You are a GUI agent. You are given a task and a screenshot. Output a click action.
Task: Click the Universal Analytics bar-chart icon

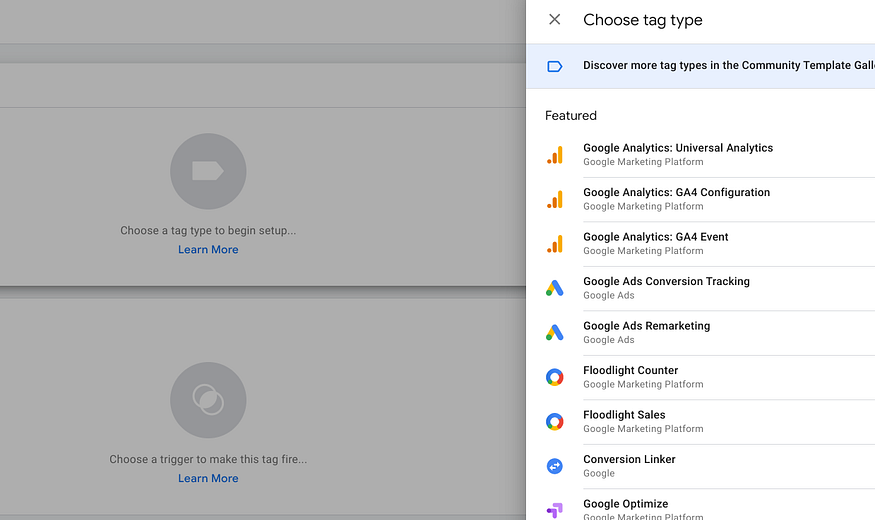click(x=555, y=155)
